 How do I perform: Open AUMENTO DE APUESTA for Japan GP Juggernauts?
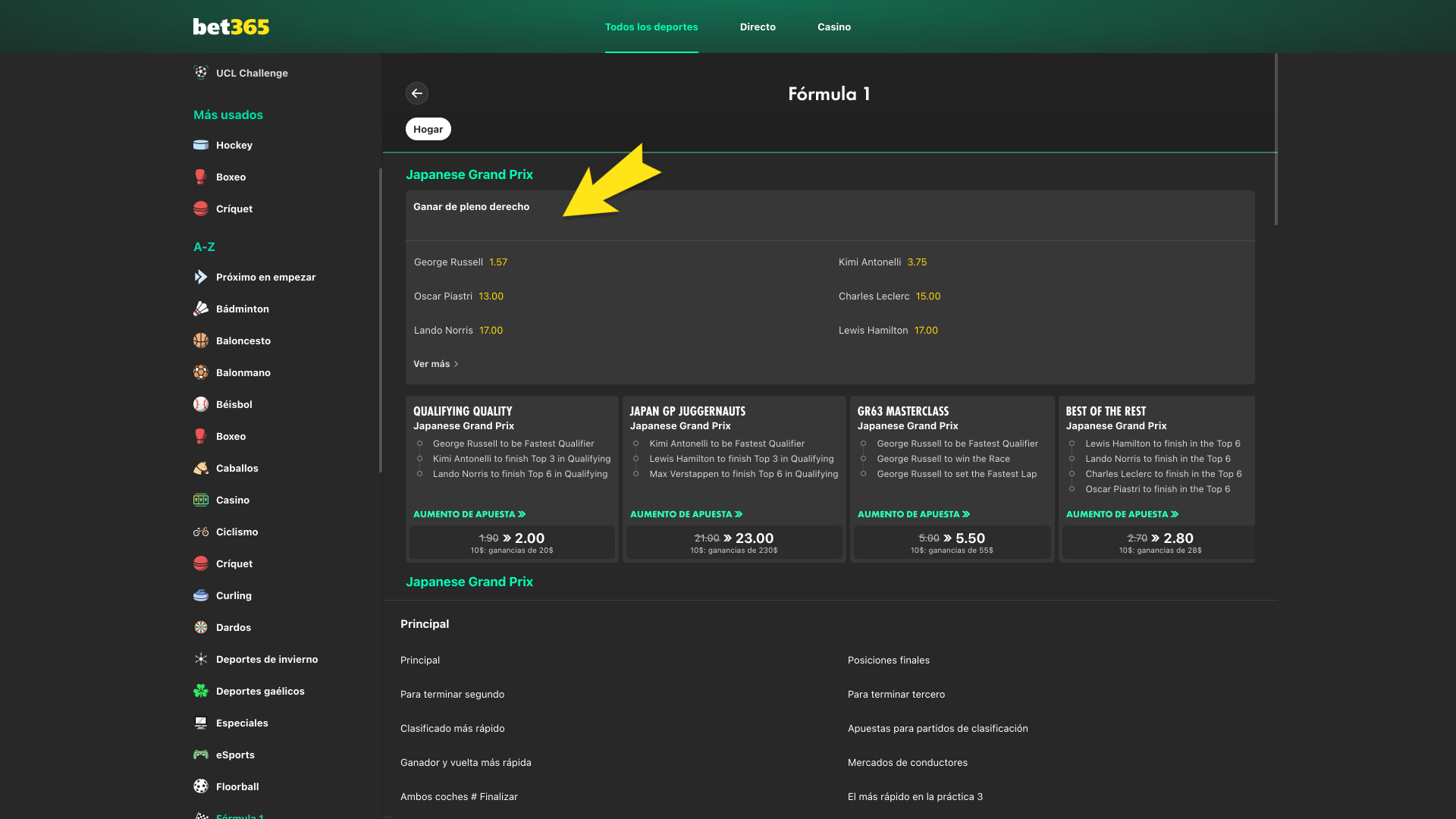[686, 514]
